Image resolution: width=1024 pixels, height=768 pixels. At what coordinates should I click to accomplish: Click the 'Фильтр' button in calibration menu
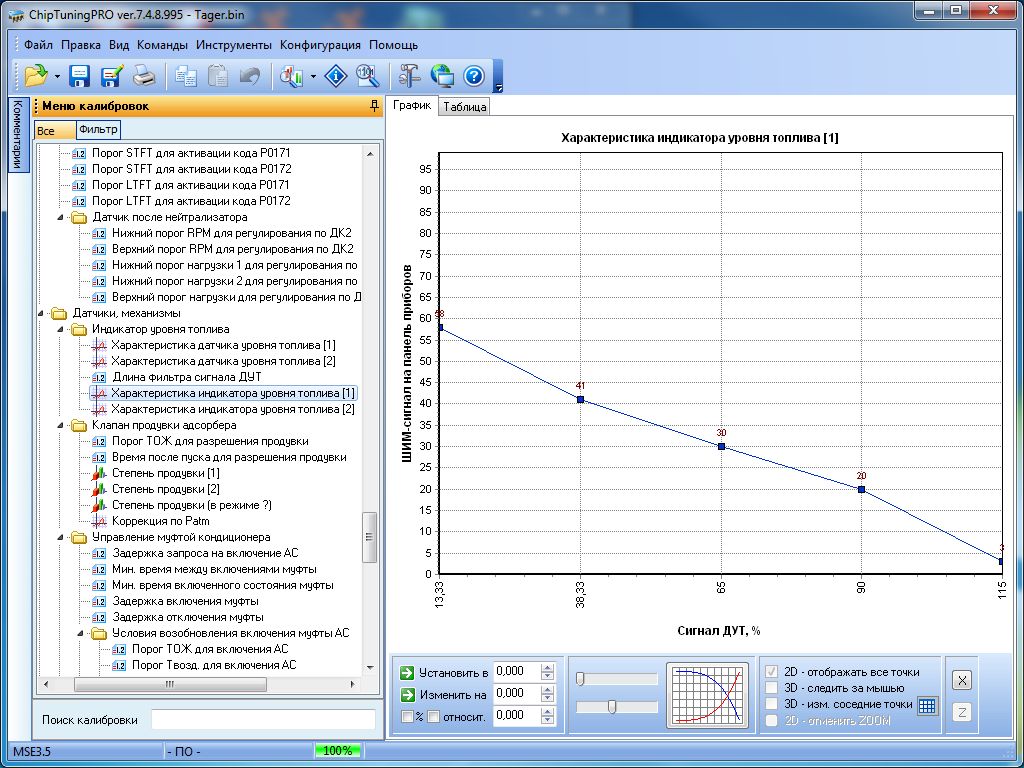(98, 130)
